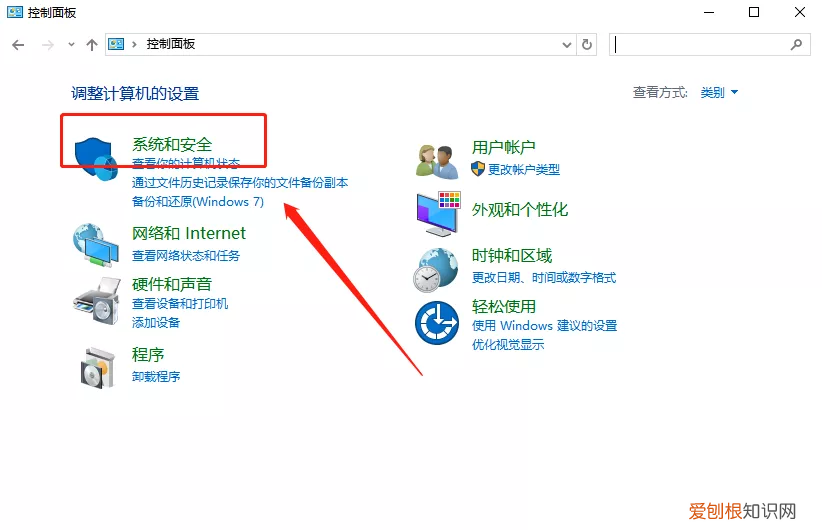Open Clock and Region globe clock icon
The width and height of the screenshot is (822, 530).
coord(436,270)
